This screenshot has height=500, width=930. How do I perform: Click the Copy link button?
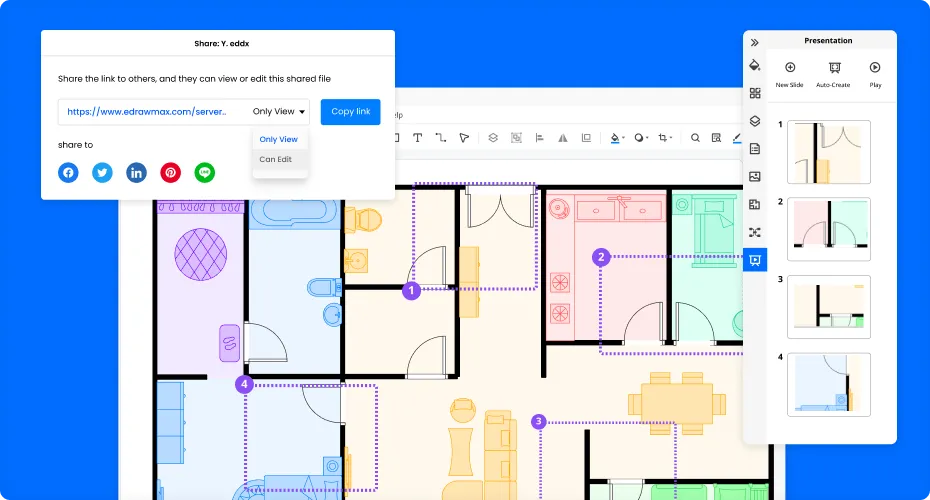coord(350,112)
